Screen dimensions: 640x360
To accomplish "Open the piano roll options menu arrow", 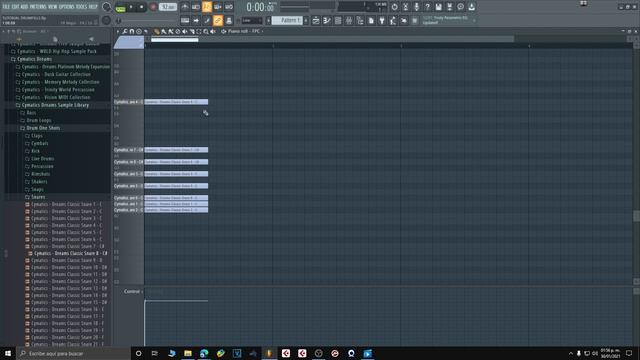I will tap(118, 31).
